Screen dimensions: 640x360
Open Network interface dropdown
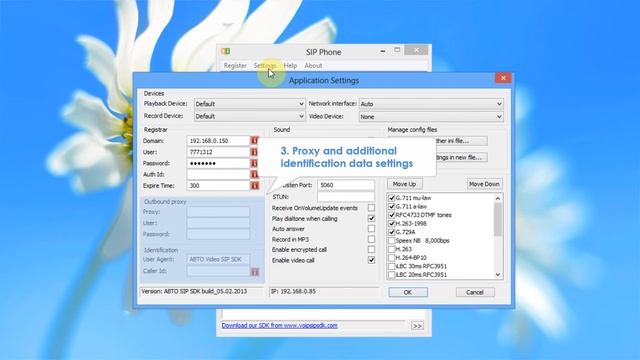click(431, 104)
